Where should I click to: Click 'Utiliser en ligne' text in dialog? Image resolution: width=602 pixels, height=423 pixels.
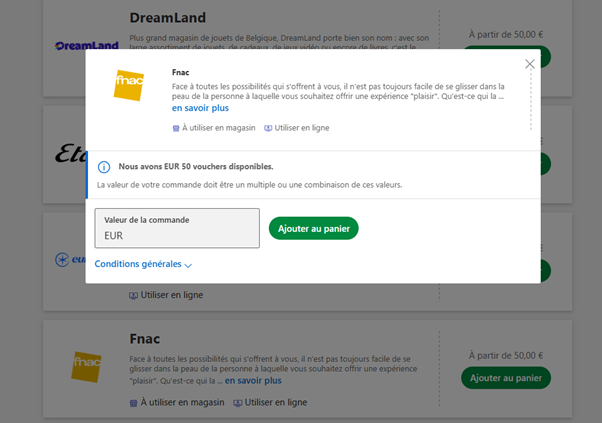click(x=302, y=128)
